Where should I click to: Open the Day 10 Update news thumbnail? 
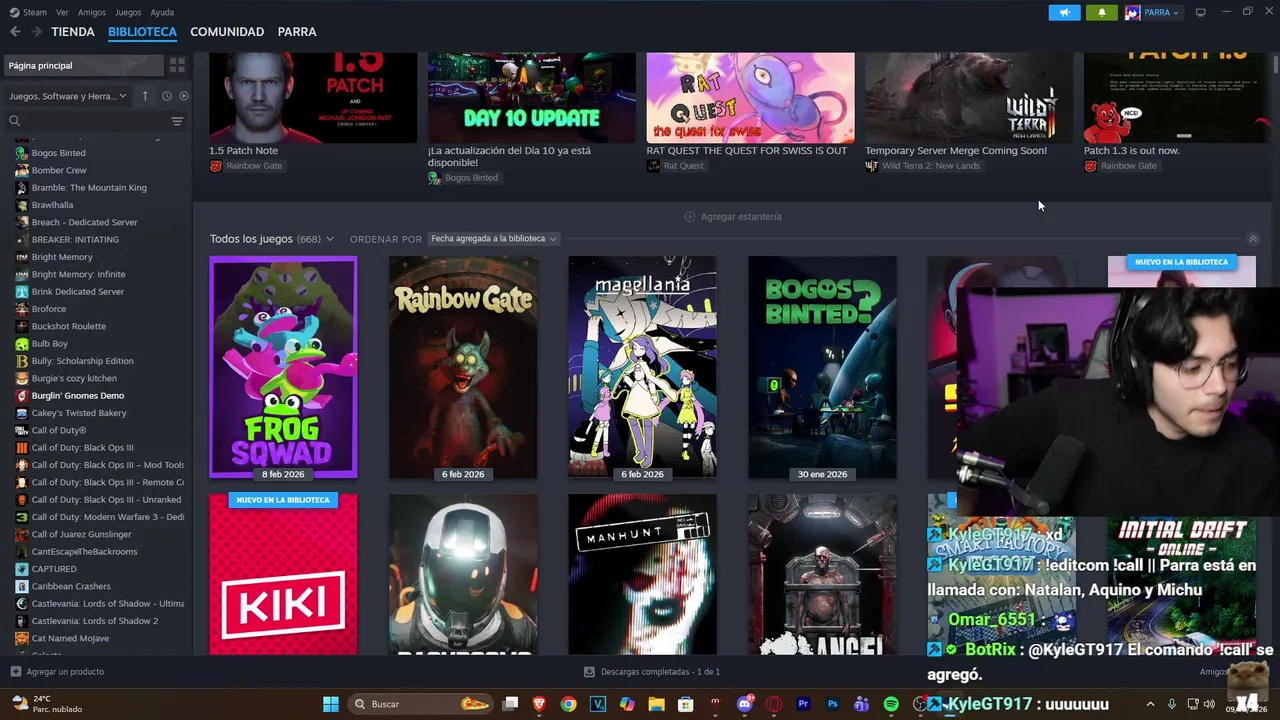(x=531, y=98)
